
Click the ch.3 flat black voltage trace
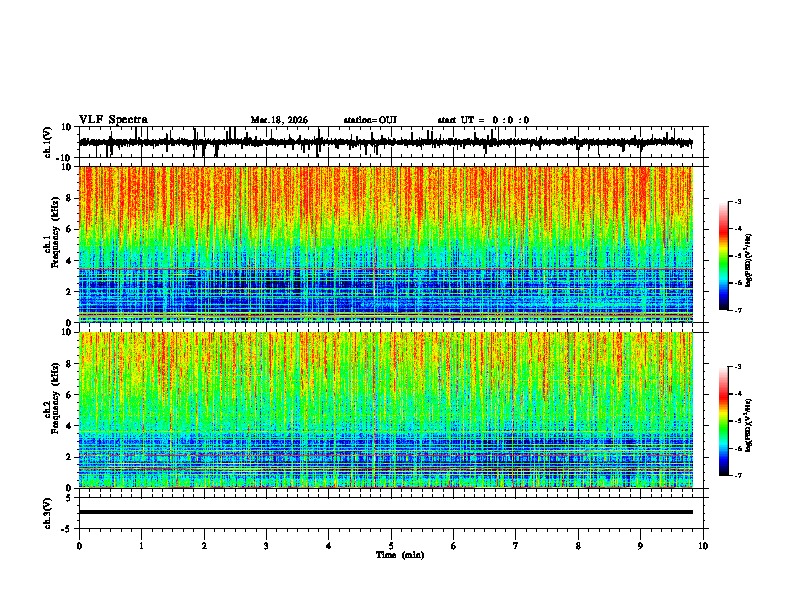click(385, 512)
